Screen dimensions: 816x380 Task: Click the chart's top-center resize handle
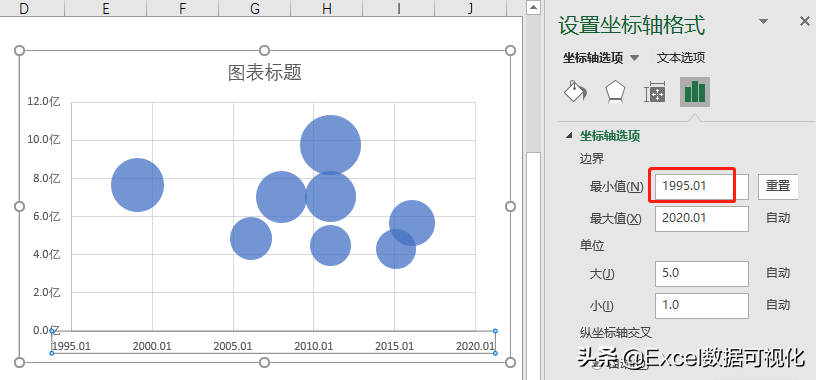pos(264,50)
